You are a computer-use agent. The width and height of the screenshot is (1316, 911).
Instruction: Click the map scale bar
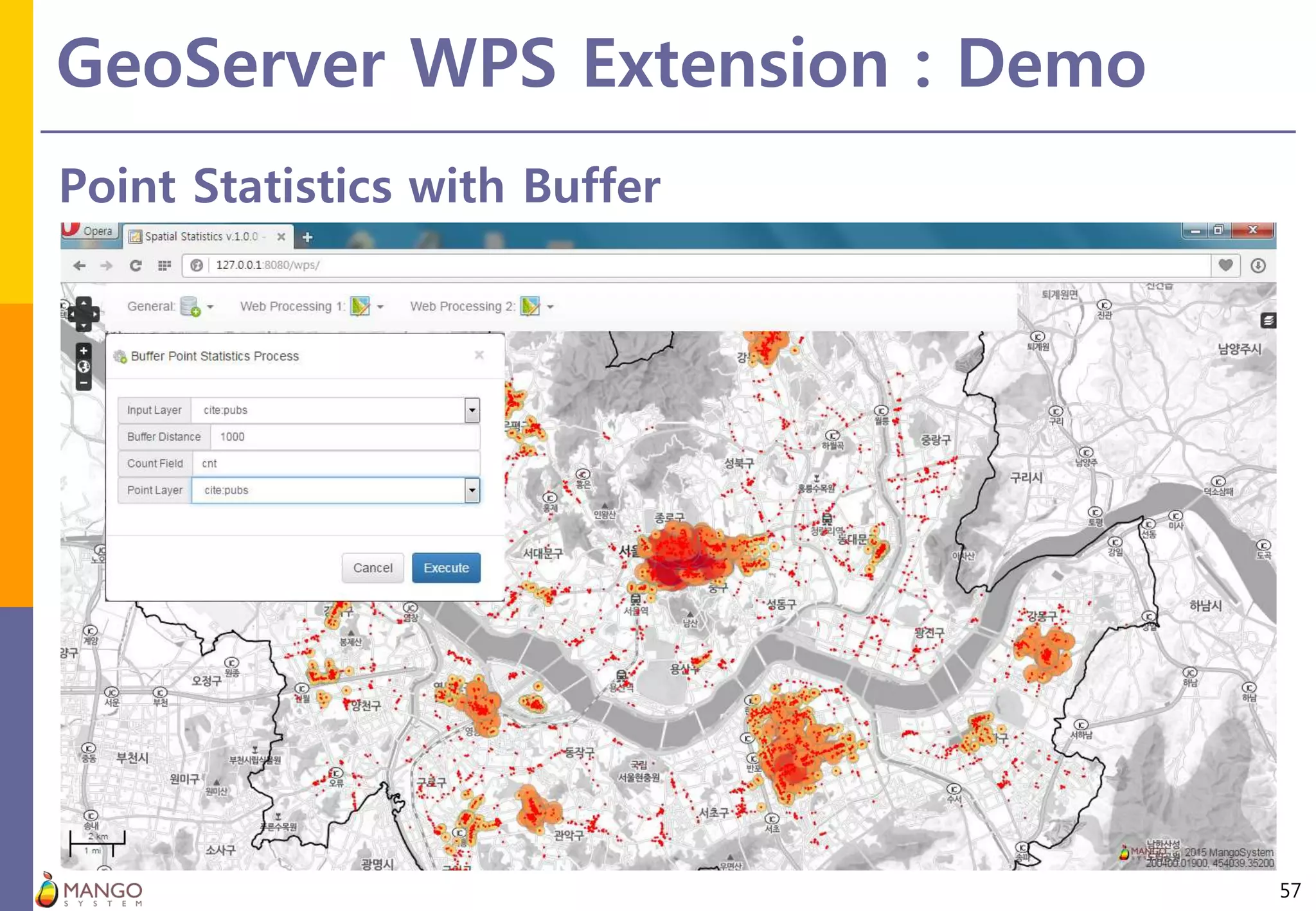click(x=97, y=843)
